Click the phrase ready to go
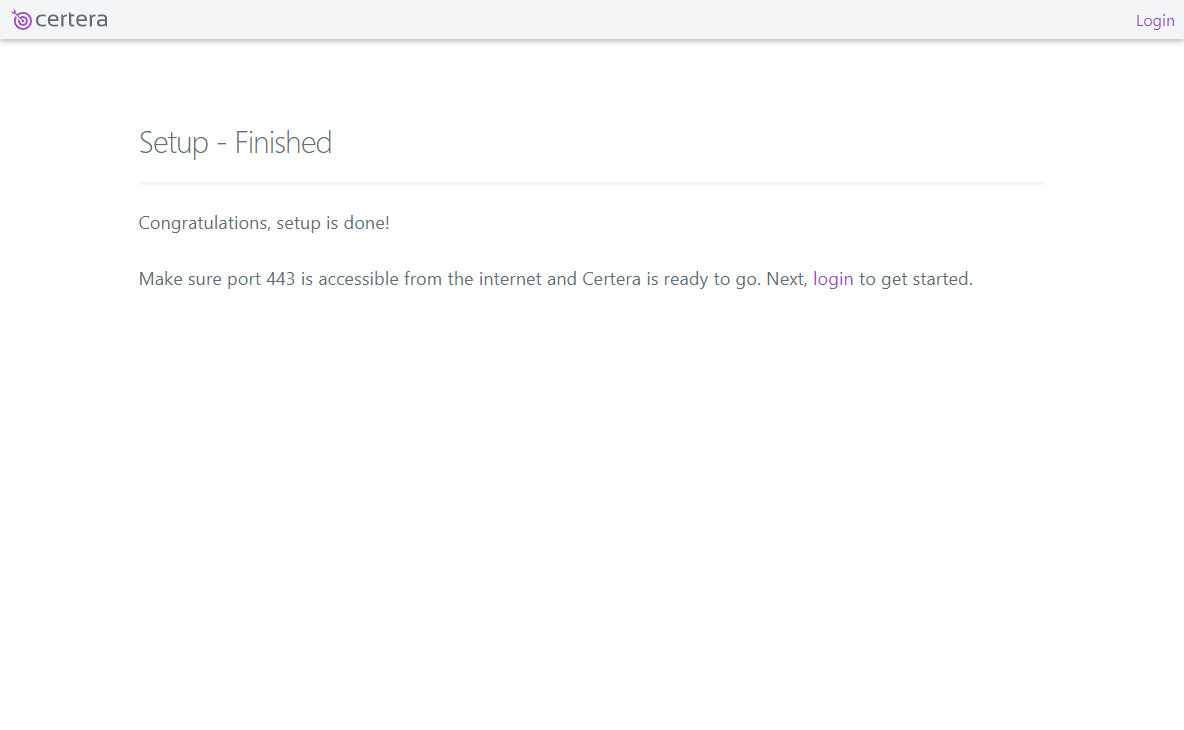Image resolution: width=1184 pixels, height=730 pixels. tap(710, 279)
